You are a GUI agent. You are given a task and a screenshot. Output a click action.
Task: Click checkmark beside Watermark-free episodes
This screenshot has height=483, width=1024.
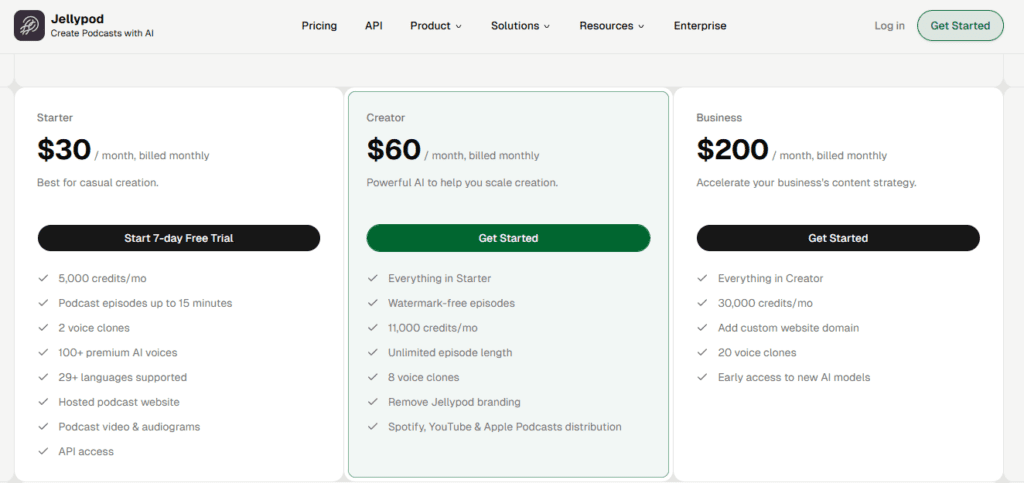tap(372, 303)
